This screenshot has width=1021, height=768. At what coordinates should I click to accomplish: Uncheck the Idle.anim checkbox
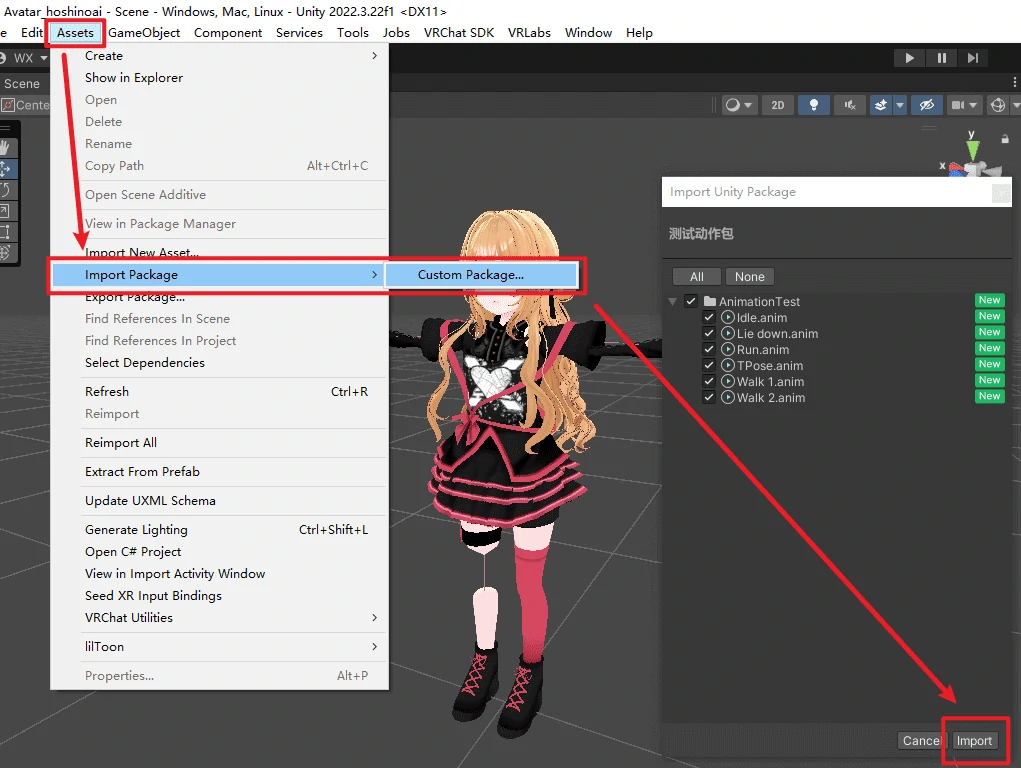coord(709,318)
